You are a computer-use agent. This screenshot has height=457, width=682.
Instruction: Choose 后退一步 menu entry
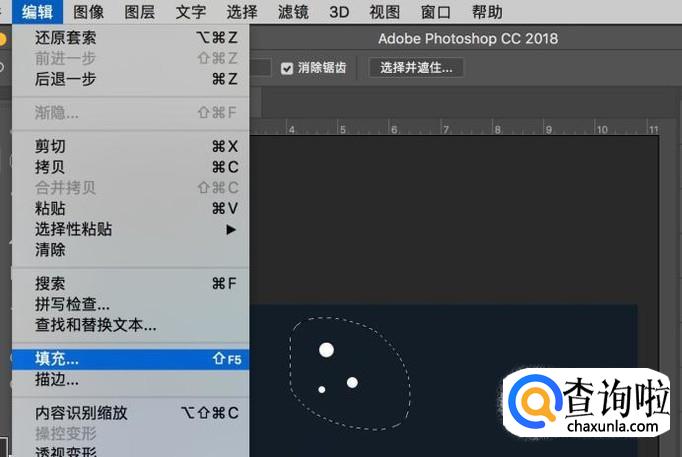(130, 79)
